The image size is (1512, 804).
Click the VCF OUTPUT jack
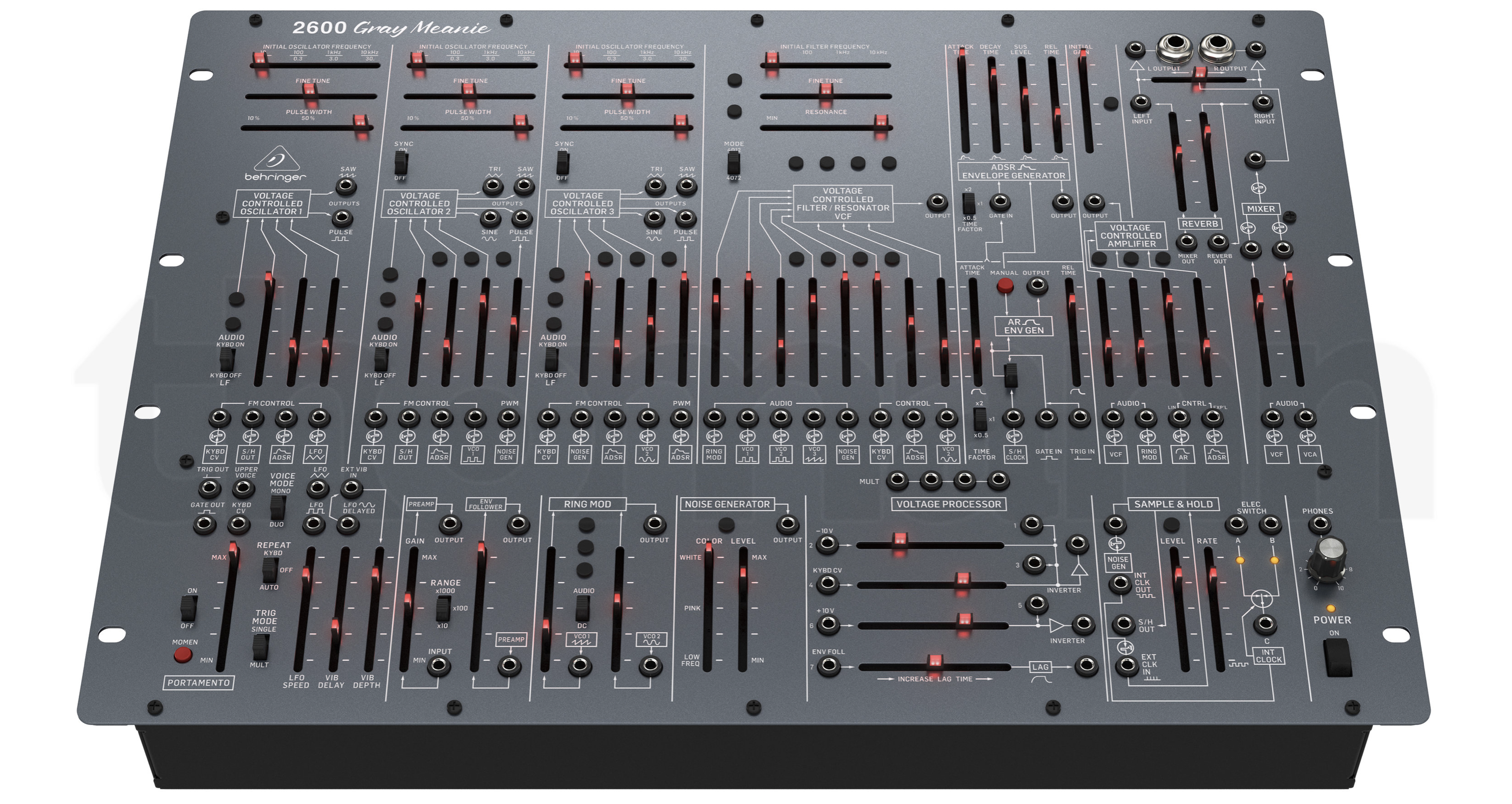coord(937,203)
